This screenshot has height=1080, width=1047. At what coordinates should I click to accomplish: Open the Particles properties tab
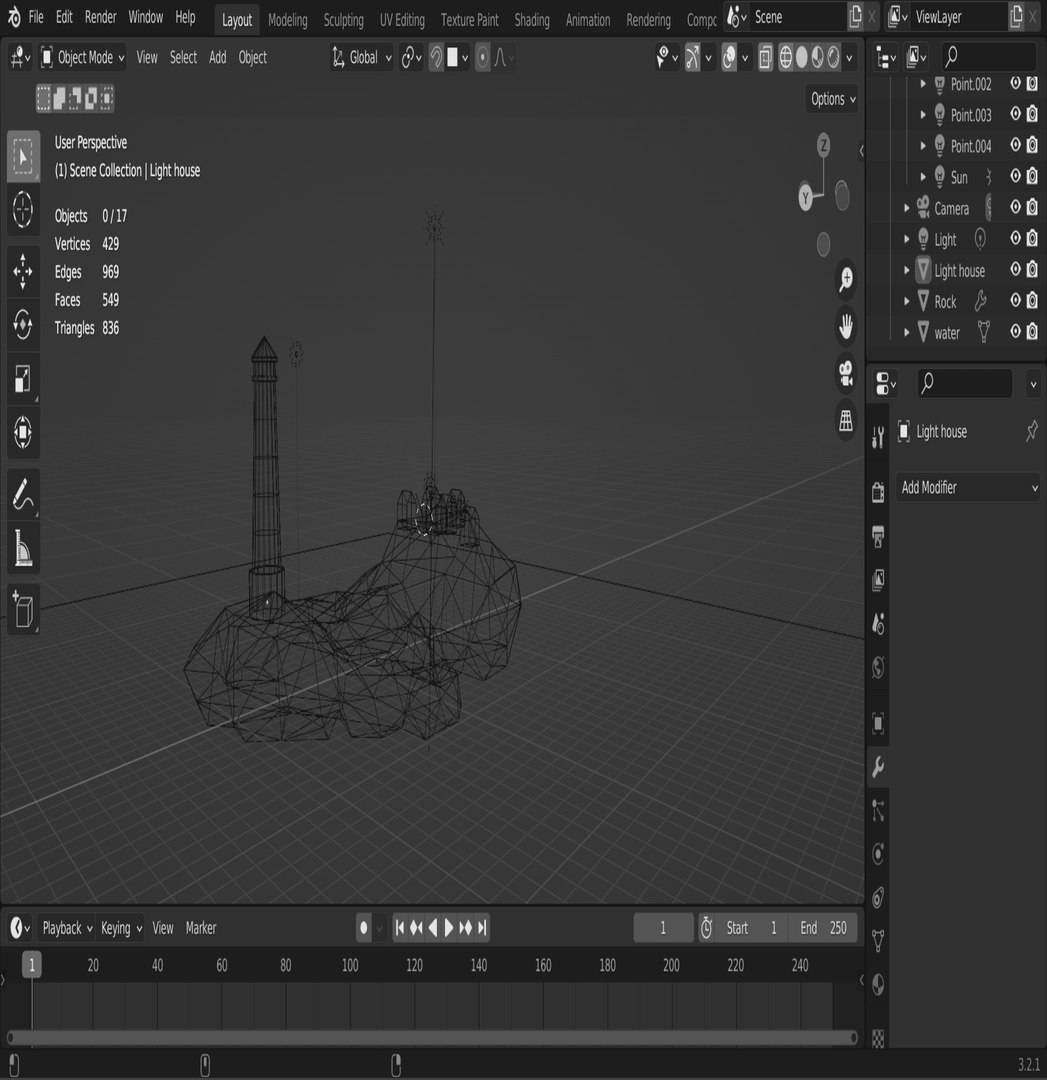878,810
